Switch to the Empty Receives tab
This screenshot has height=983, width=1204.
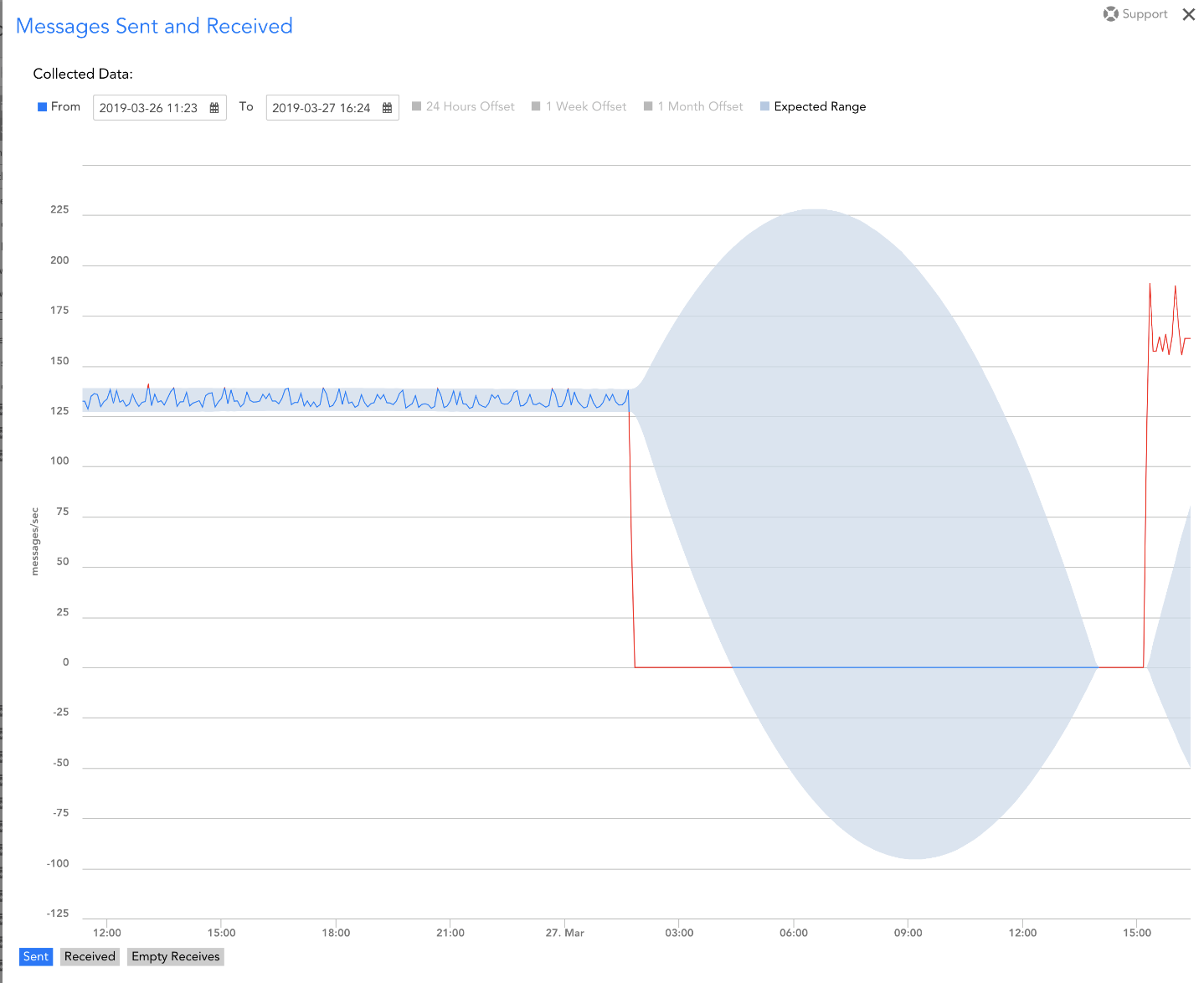pyautogui.click(x=176, y=956)
